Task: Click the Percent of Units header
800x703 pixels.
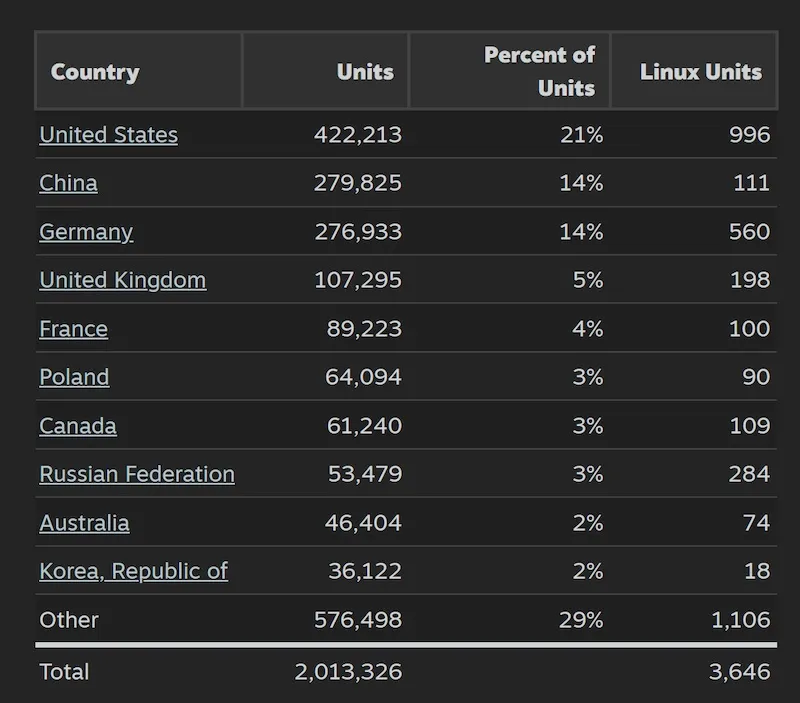Action: pyautogui.click(x=540, y=71)
